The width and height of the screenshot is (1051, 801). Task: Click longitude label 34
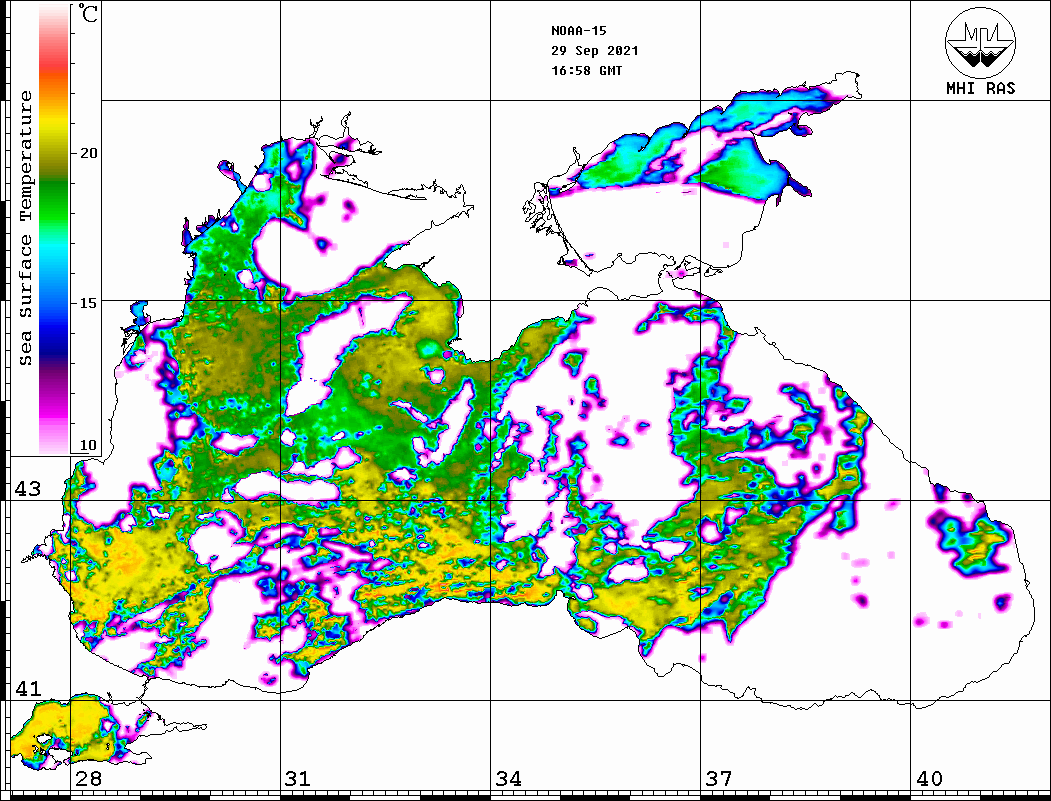click(x=509, y=778)
